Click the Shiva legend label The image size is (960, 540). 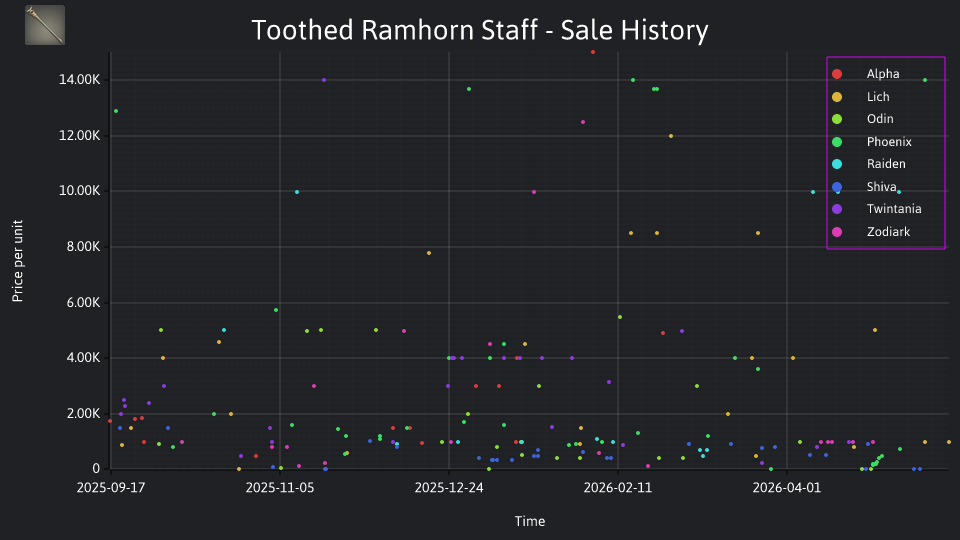[882, 187]
